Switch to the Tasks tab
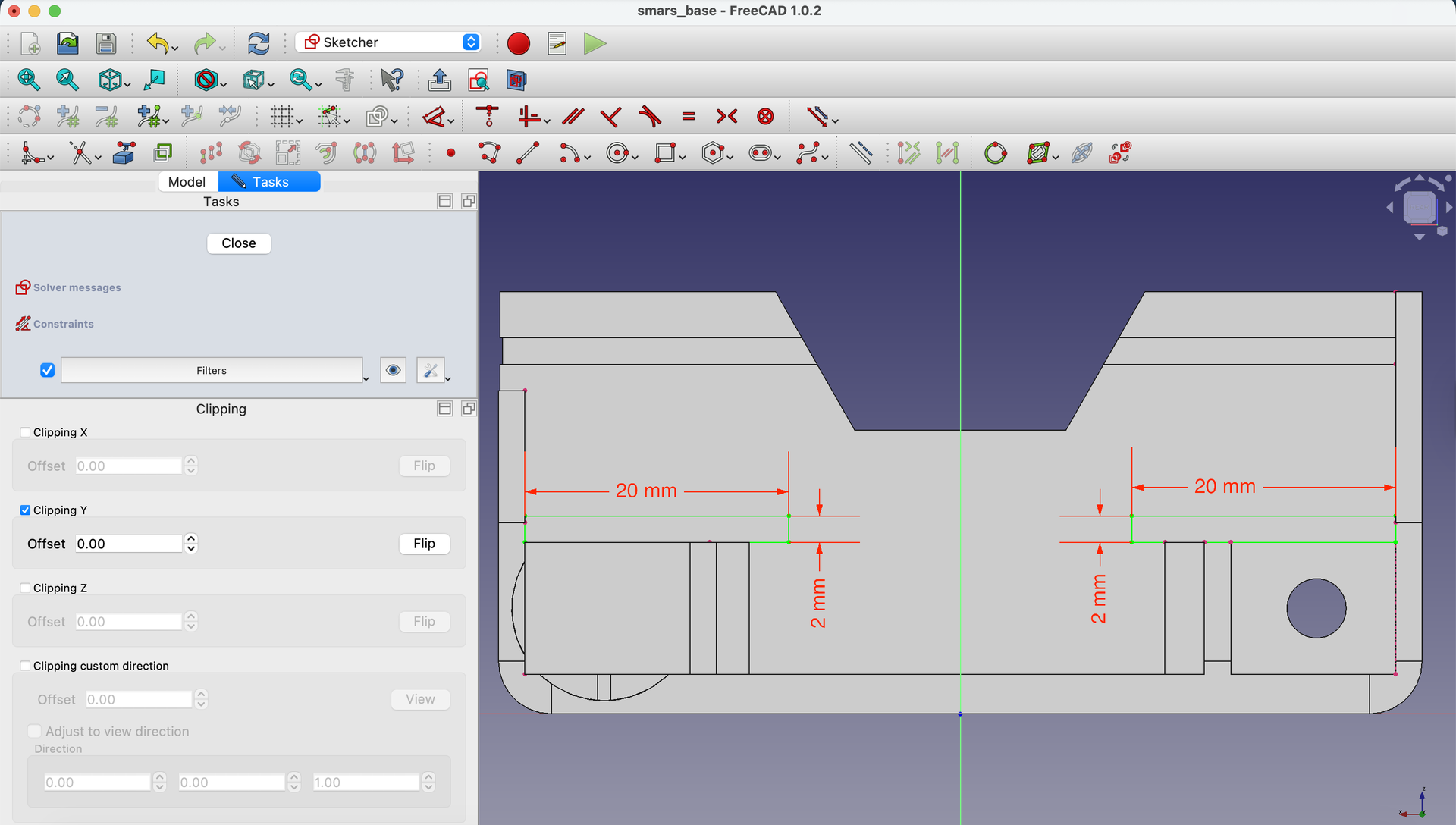1456x825 pixels. point(269,182)
